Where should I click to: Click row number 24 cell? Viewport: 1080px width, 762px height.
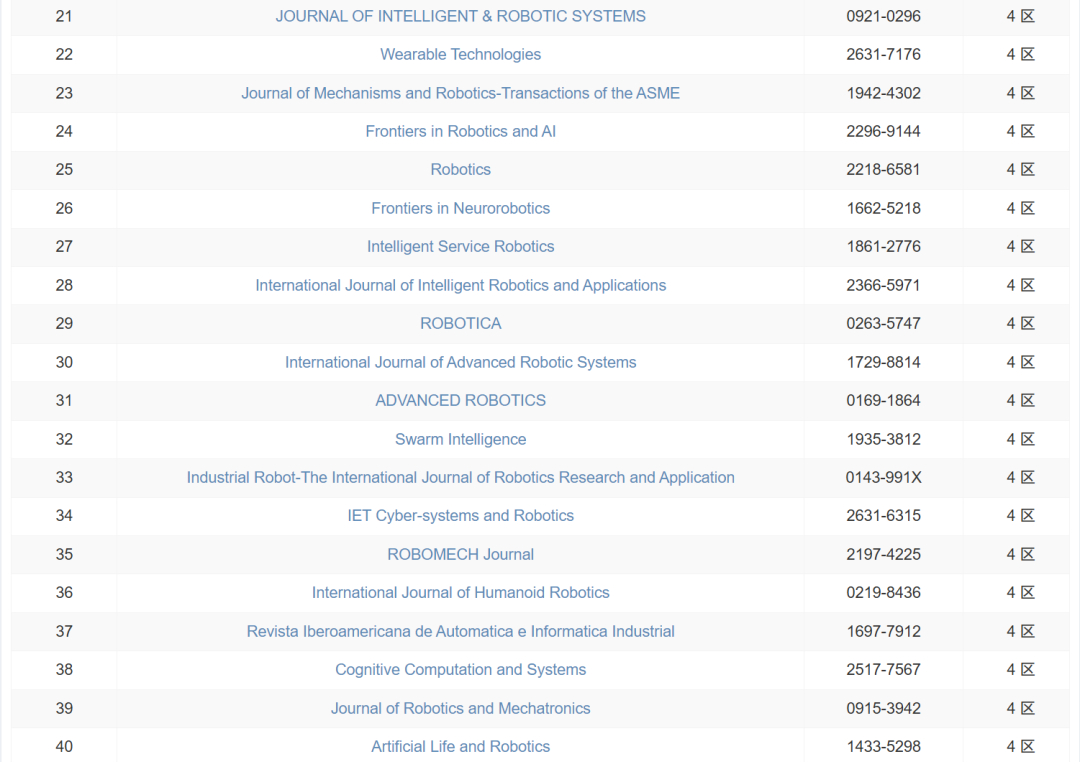pyautogui.click(x=64, y=131)
